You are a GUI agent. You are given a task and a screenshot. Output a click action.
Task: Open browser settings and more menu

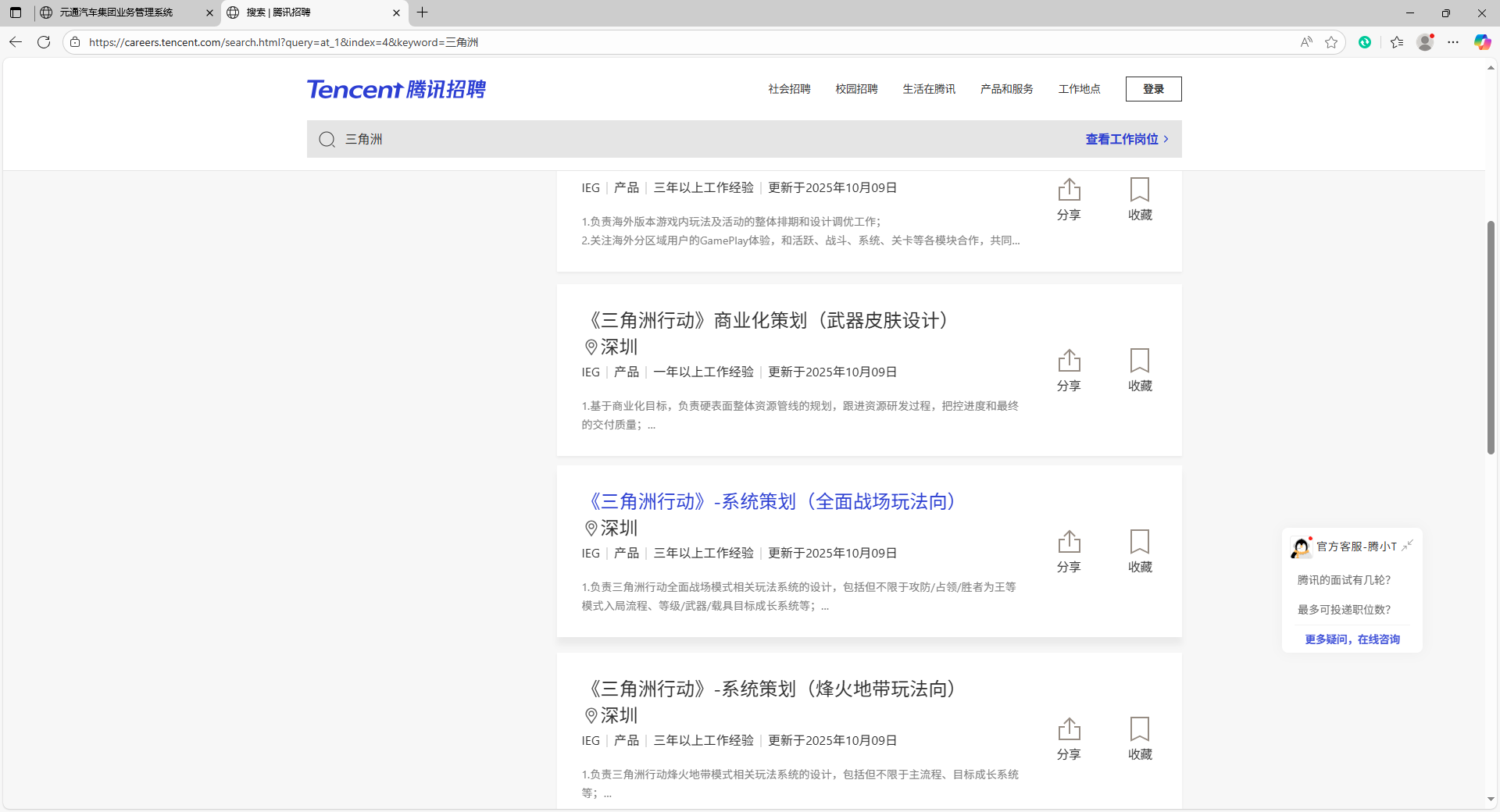[1453, 42]
